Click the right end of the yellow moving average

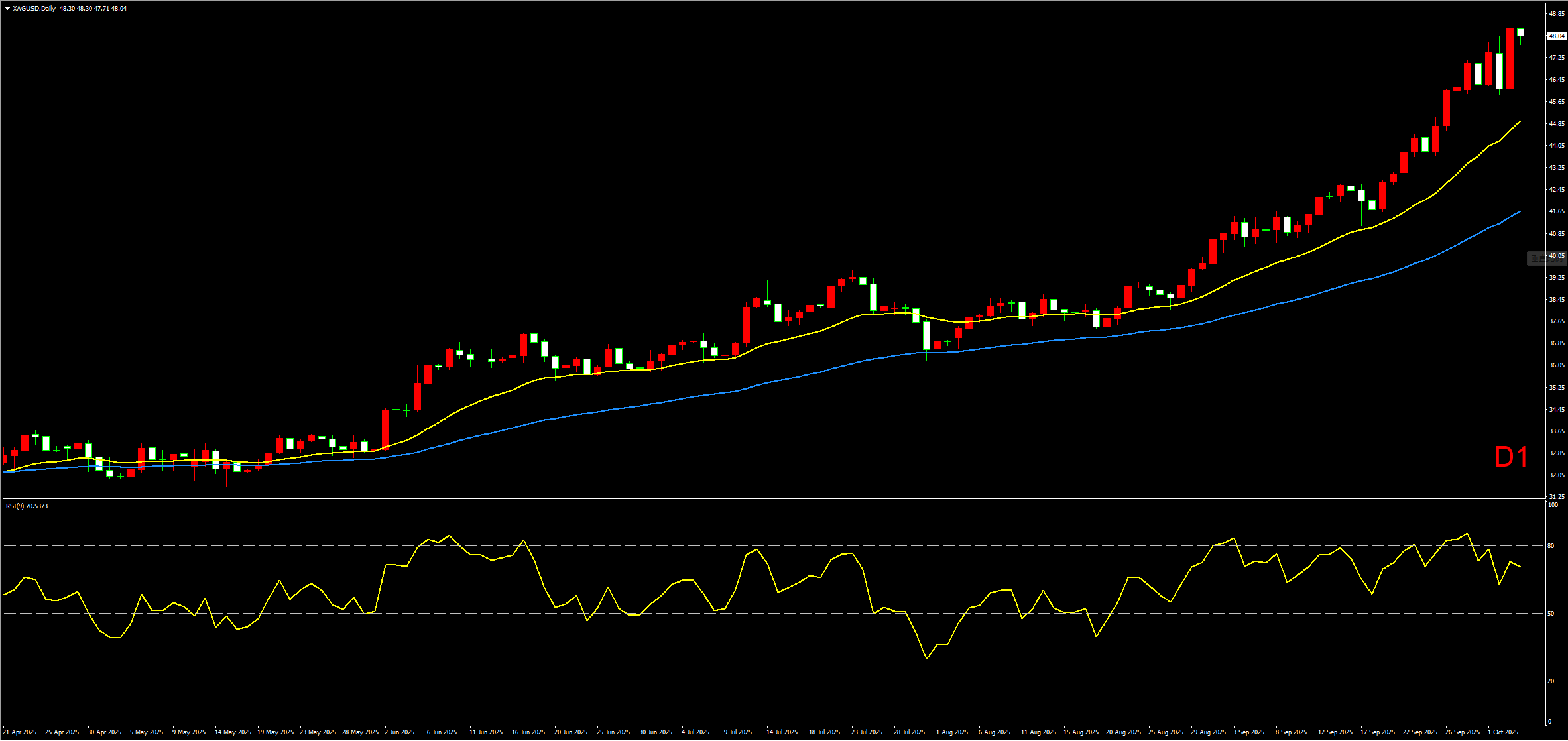click(x=1520, y=122)
